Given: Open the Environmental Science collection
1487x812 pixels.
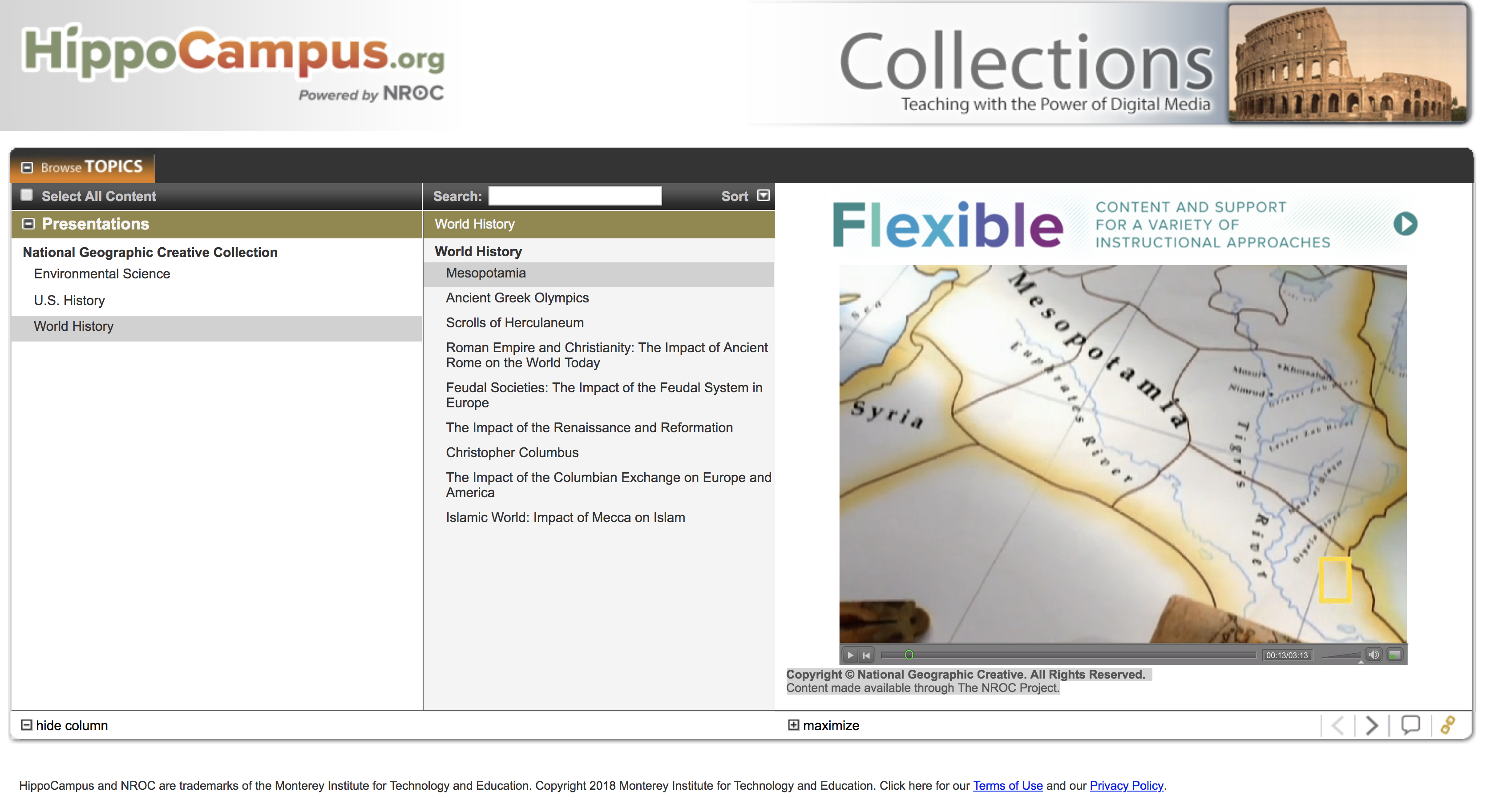Looking at the screenshot, I should 100,273.
